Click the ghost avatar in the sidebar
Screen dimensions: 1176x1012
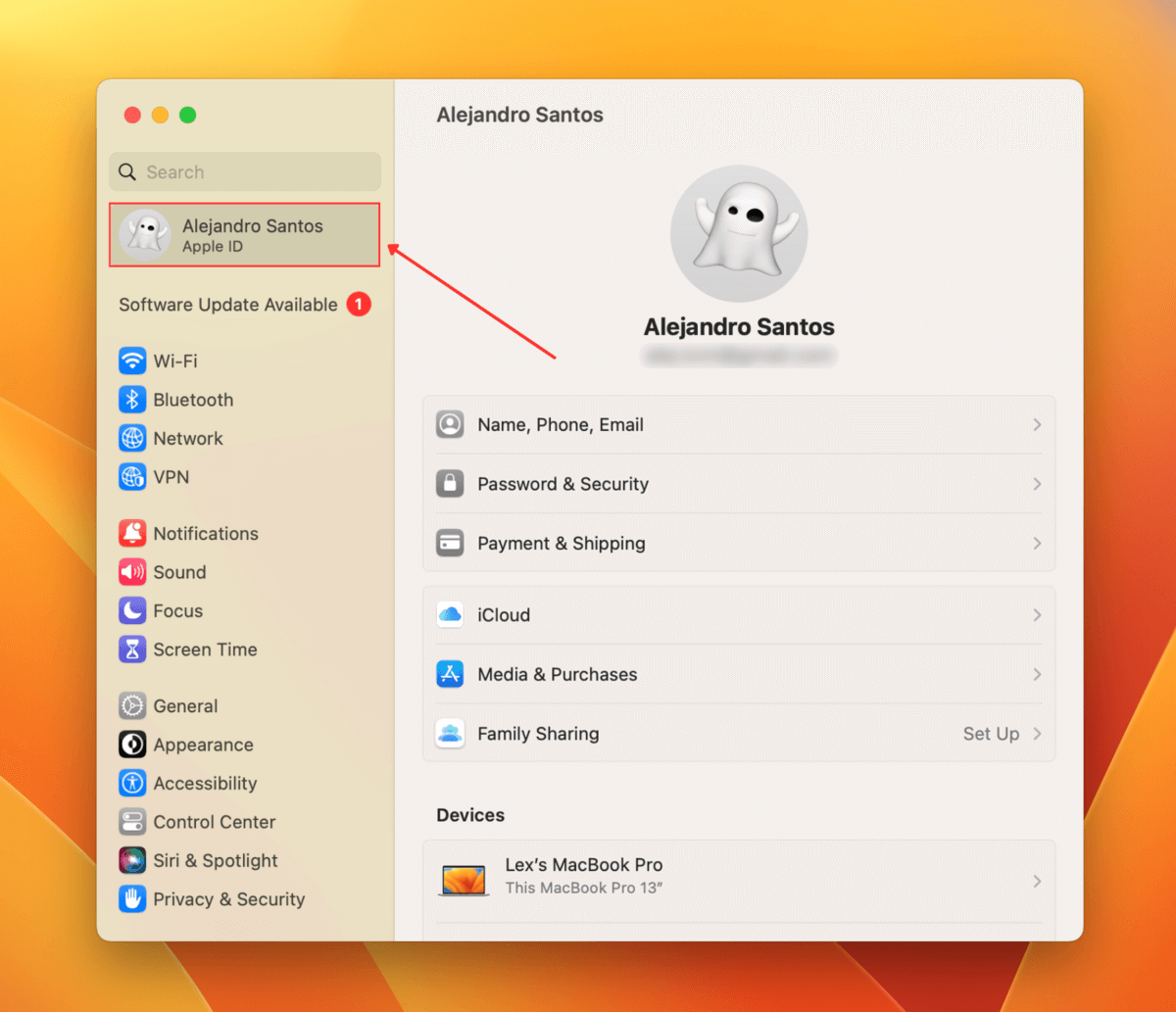click(145, 235)
